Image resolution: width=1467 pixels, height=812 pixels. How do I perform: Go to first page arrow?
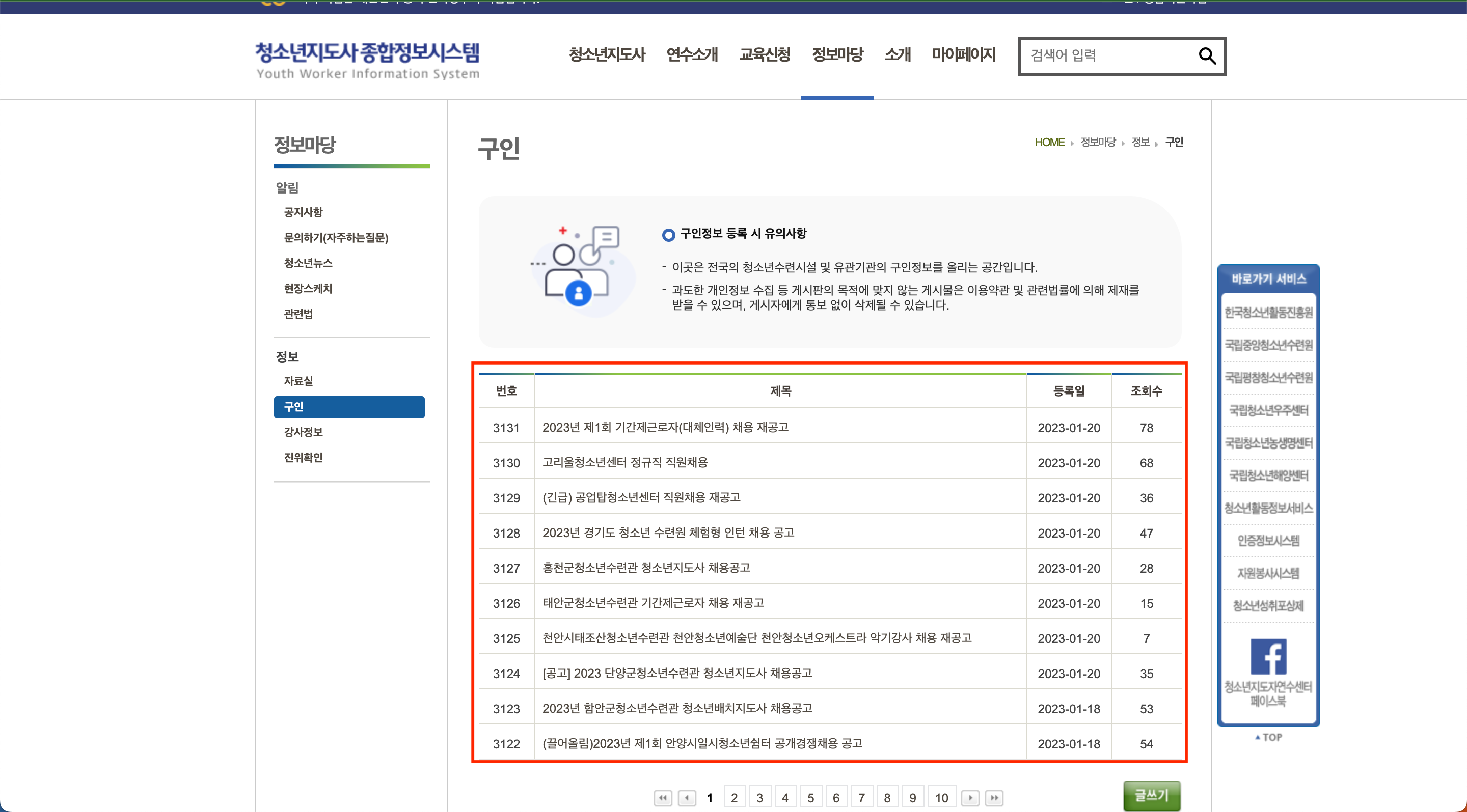tap(662, 798)
